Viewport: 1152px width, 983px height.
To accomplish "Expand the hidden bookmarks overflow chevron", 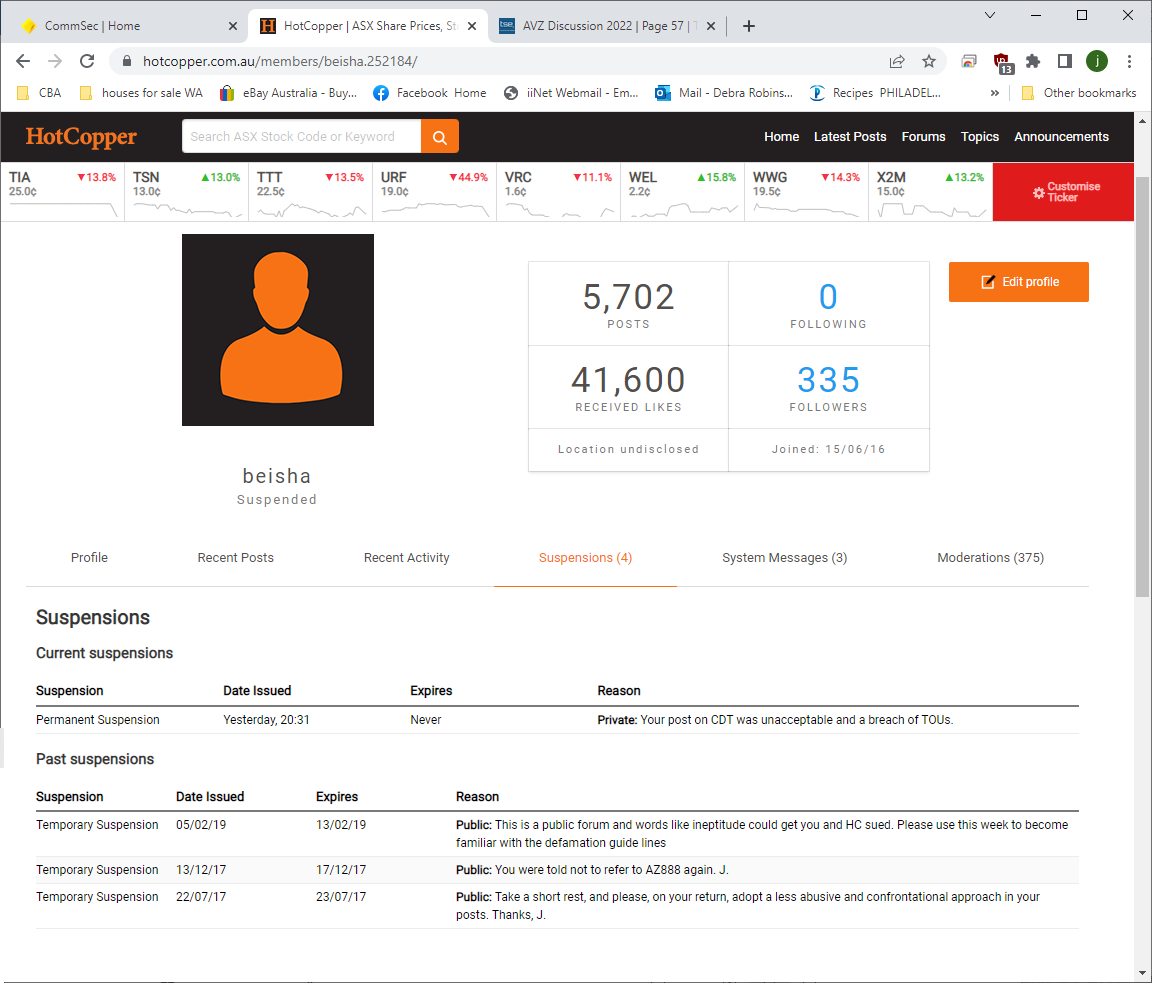I will pos(995,93).
